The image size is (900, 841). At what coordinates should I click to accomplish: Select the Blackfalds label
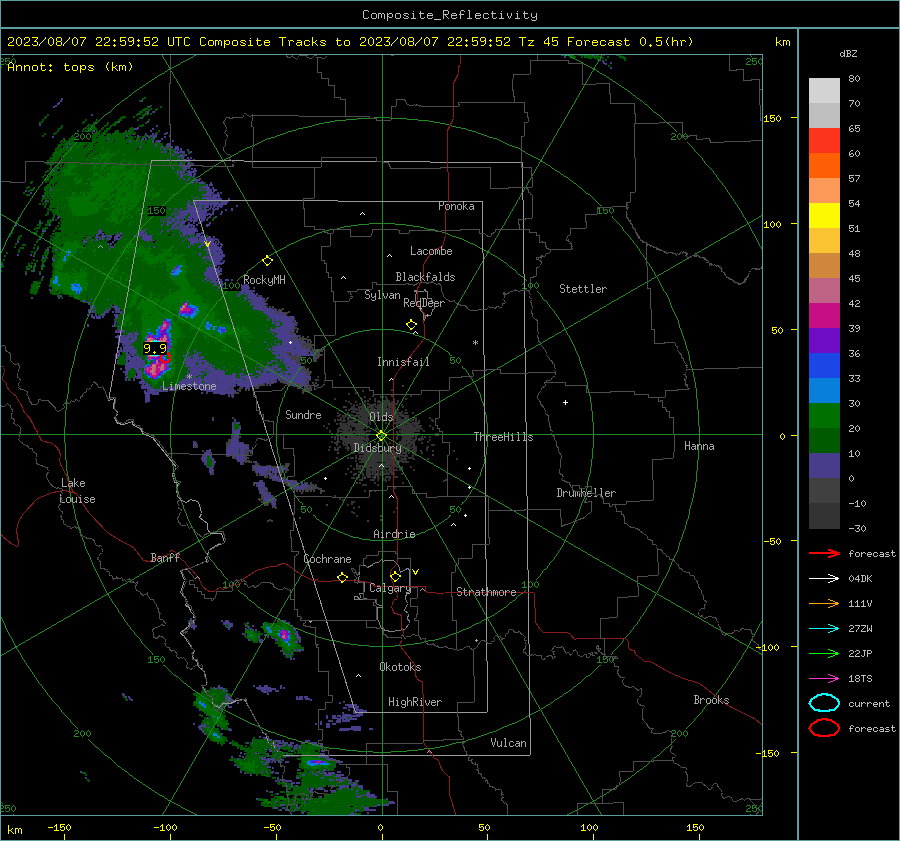pos(425,277)
